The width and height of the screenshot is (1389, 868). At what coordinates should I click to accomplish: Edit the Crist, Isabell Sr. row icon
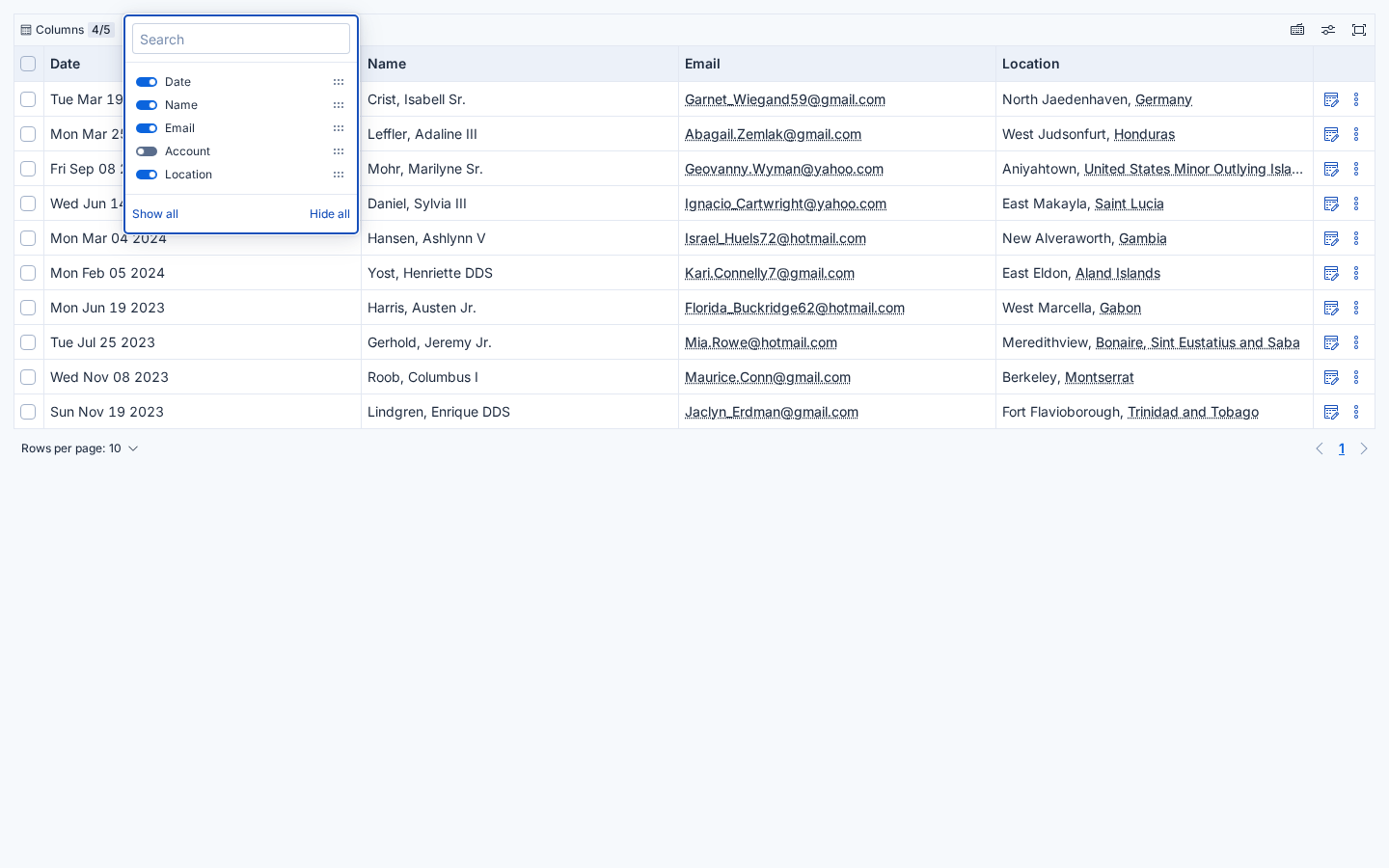point(1331,99)
